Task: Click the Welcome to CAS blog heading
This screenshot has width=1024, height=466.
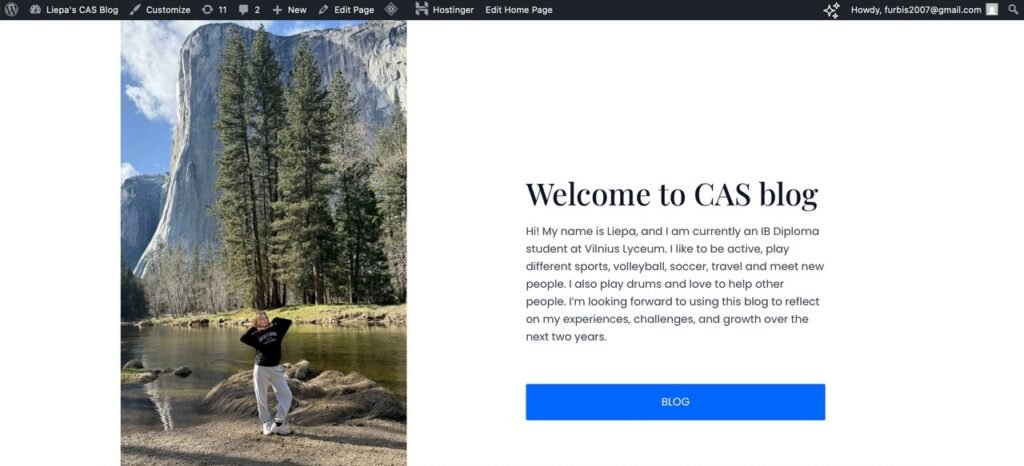Action: point(672,194)
